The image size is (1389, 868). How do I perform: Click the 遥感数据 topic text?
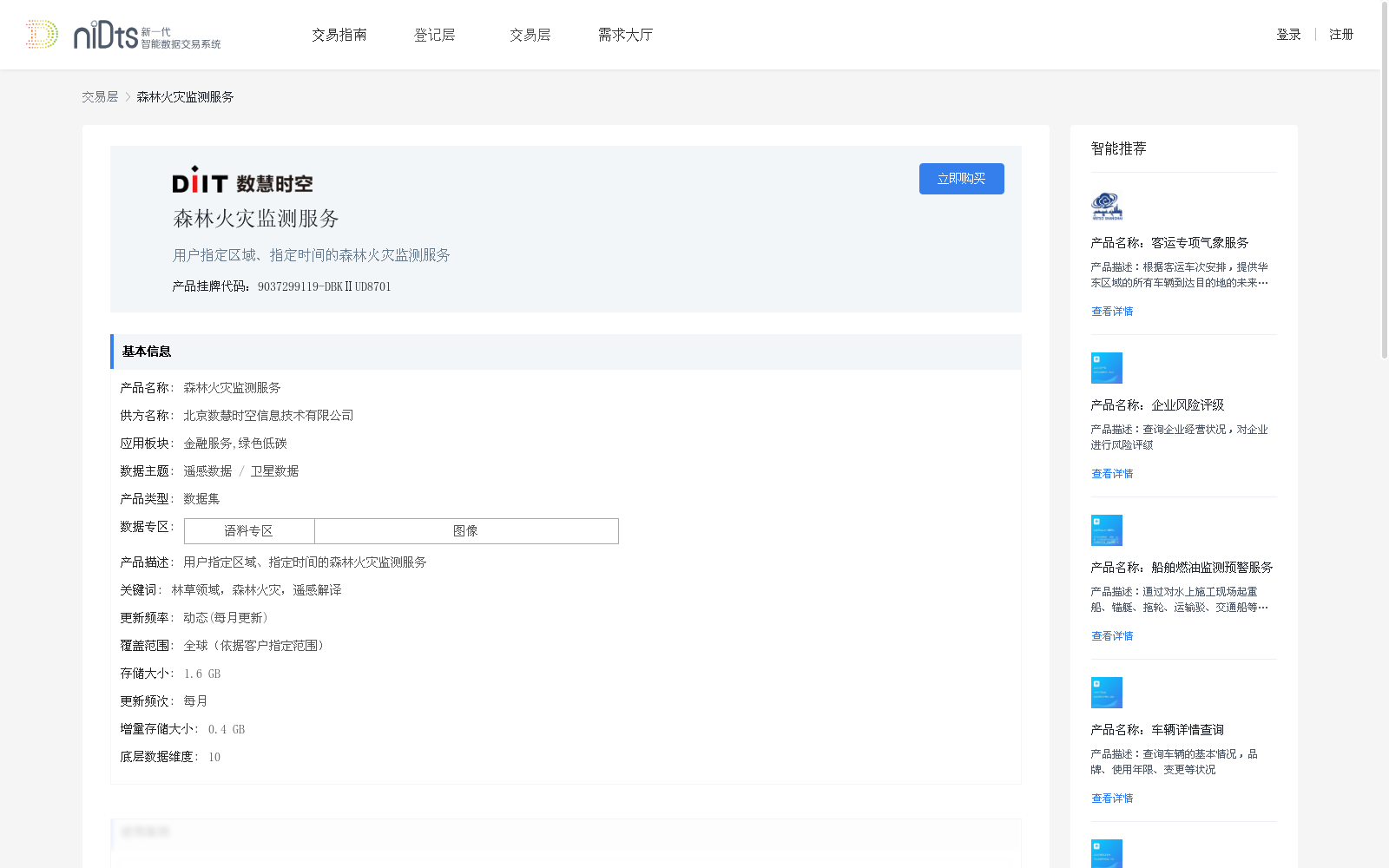[207, 471]
